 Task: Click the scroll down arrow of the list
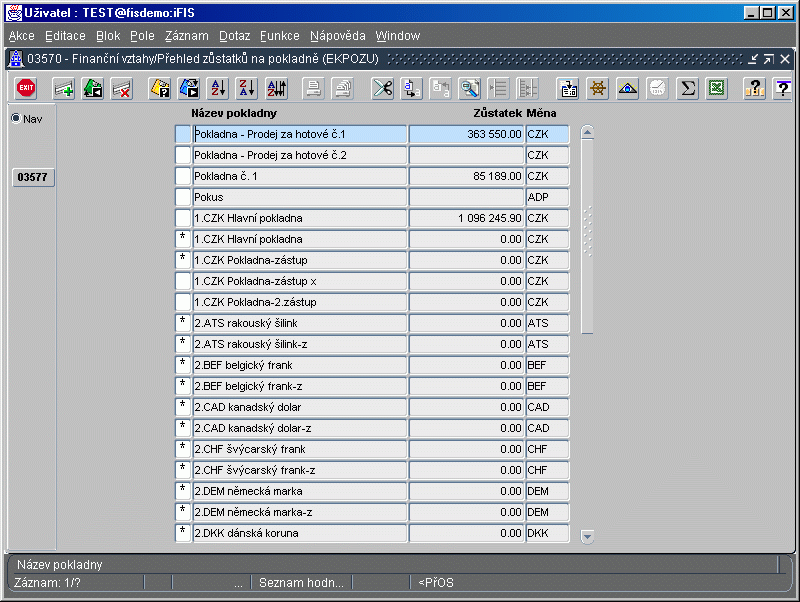click(587, 536)
